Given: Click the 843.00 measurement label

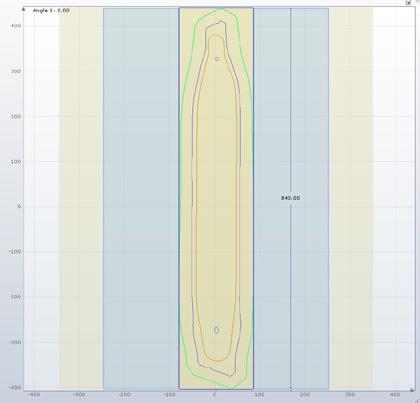Looking at the screenshot, I should (x=290, y=198).
